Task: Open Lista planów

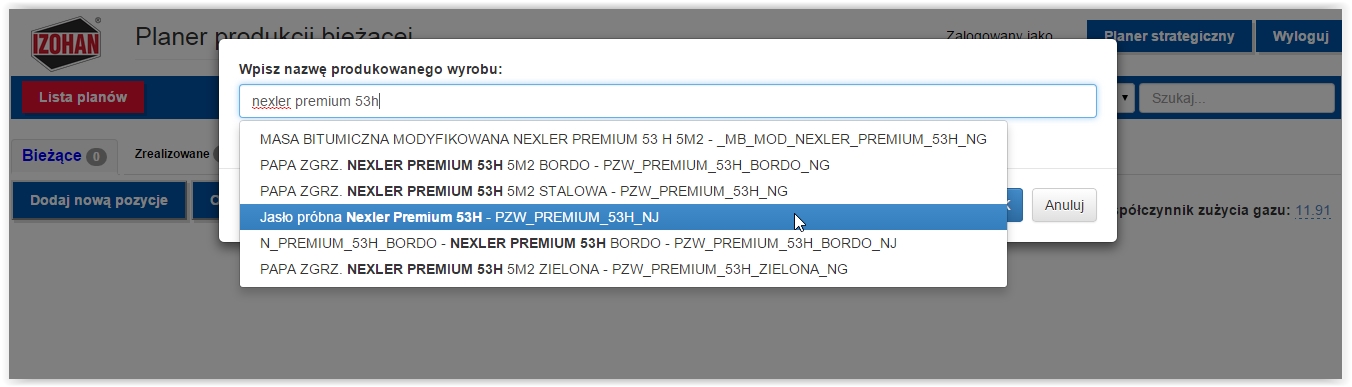Action: click(83, 97)
